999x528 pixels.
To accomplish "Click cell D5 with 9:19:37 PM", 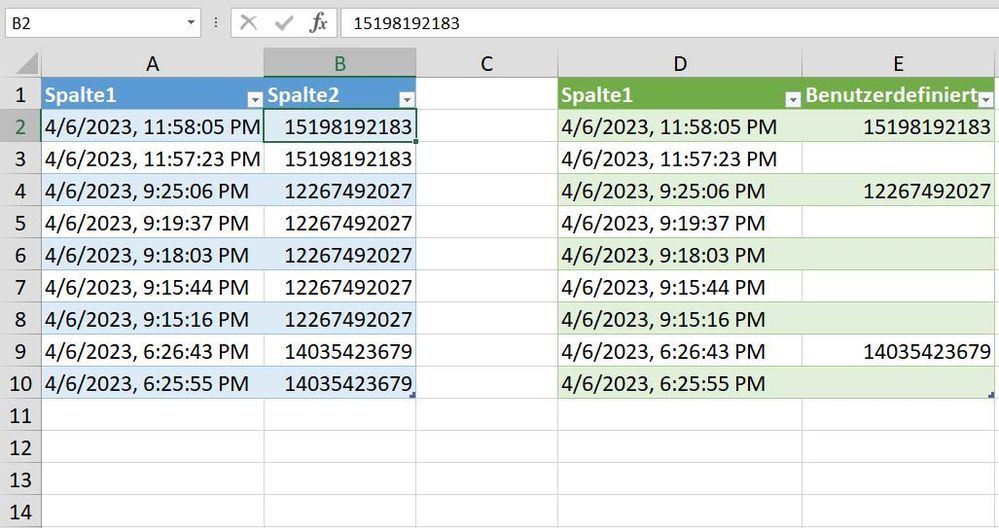I will pyautogui.click(x=680, y=223).
